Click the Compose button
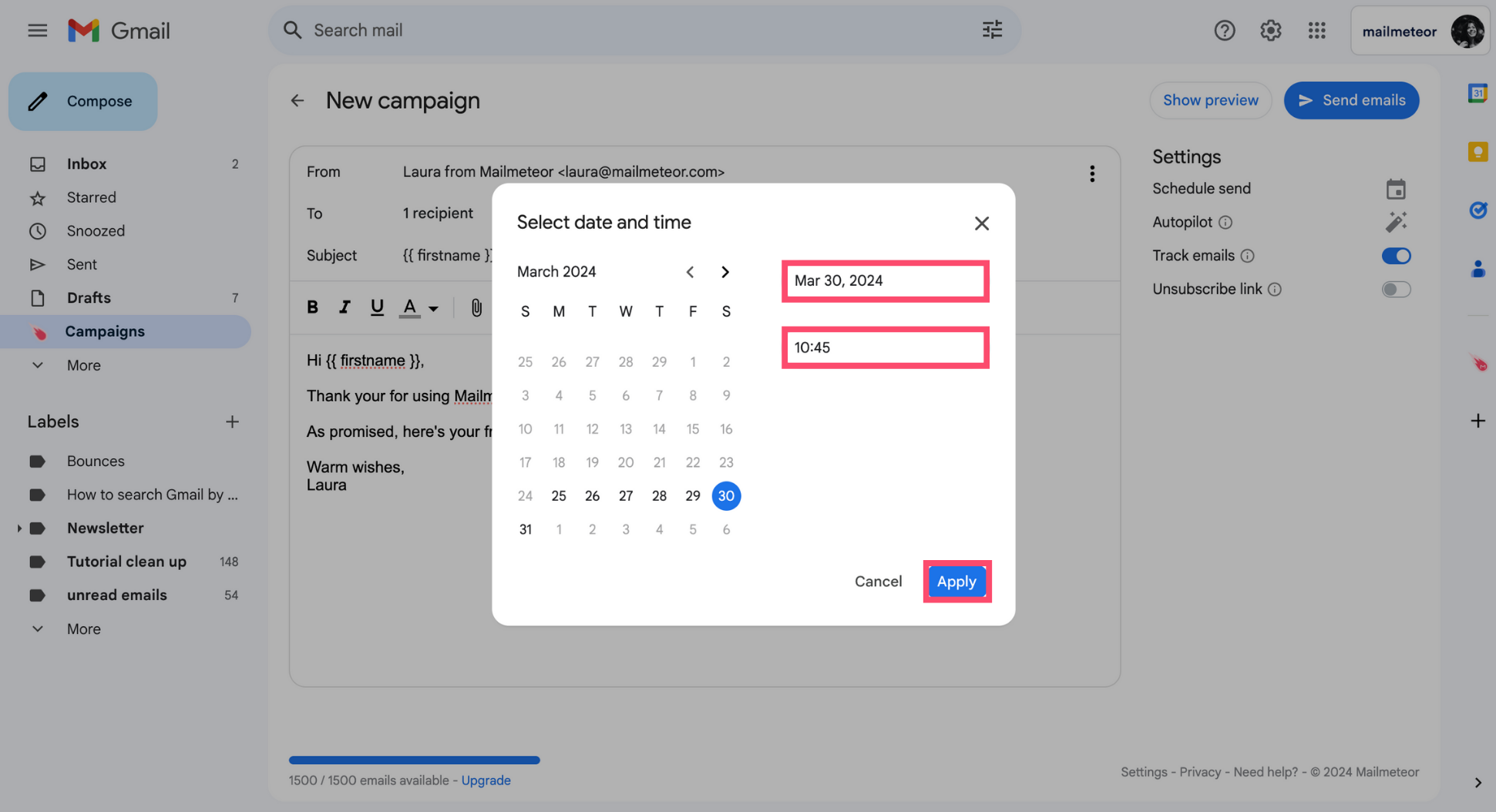 tap(83, 101)
